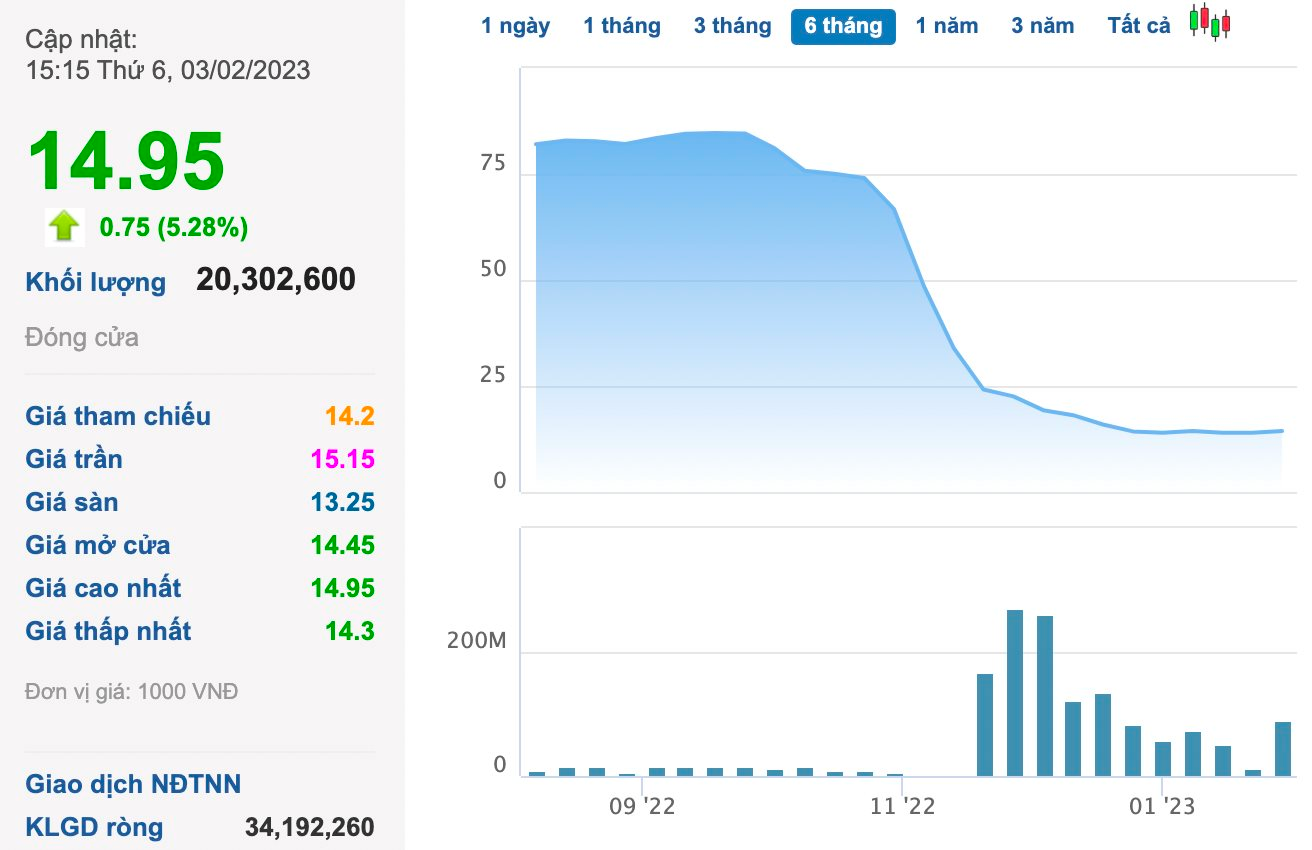The height and width of the screenshot is (850, 1312).
Task: Select the 01 '23 axis marker
Action: point(1161,806)
